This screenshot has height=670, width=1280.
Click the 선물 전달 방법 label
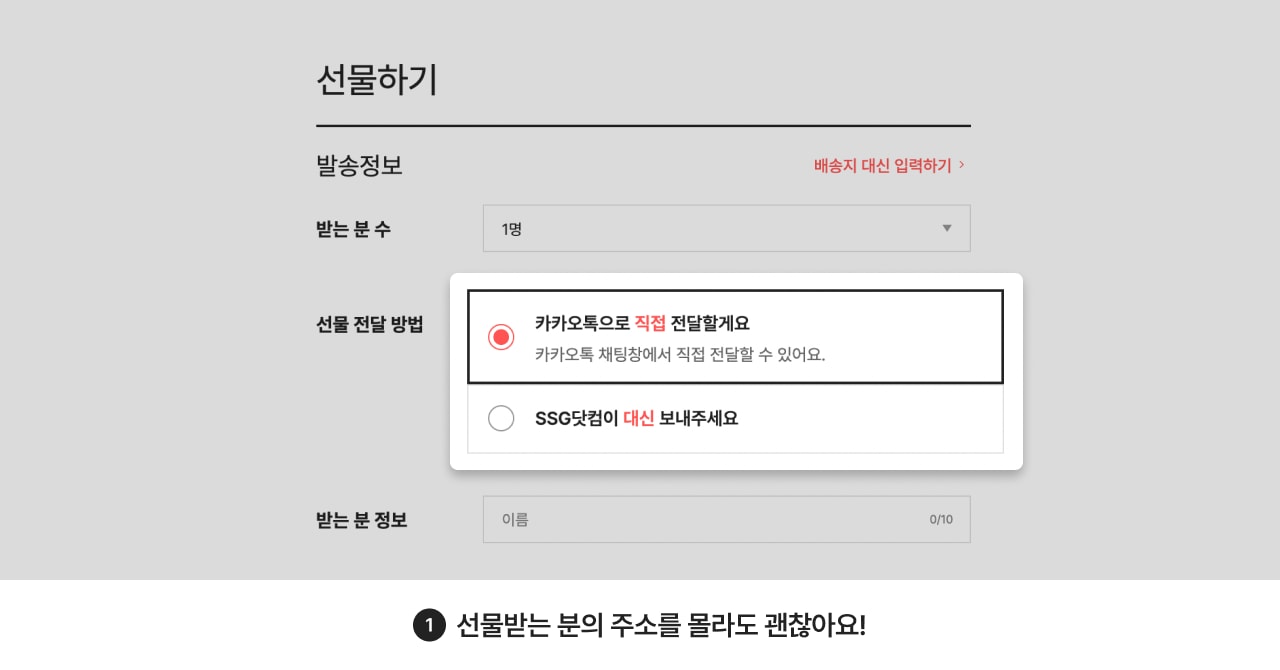pyautogui.click(x=370, y=324)
